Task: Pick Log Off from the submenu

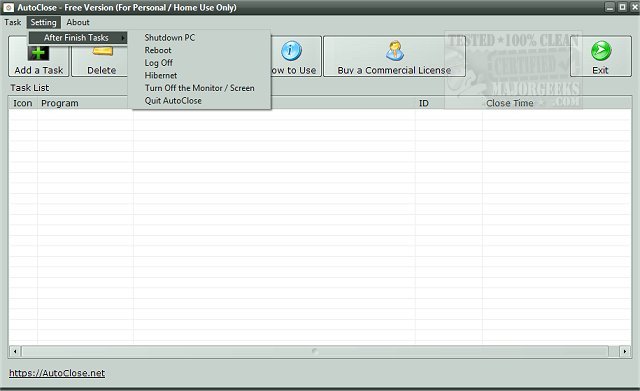Action: (x=158, y=63)
